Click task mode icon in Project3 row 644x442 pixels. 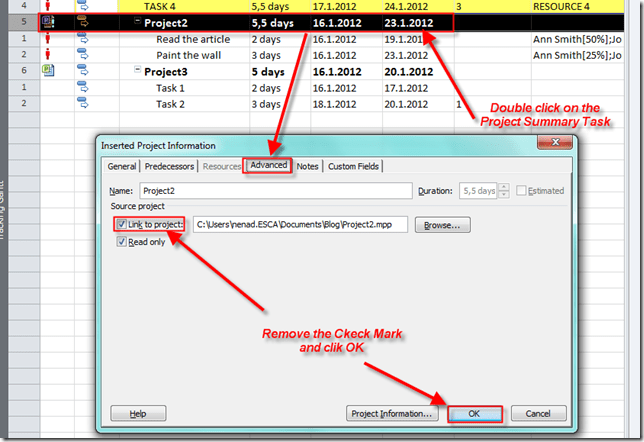coord(83,71)
